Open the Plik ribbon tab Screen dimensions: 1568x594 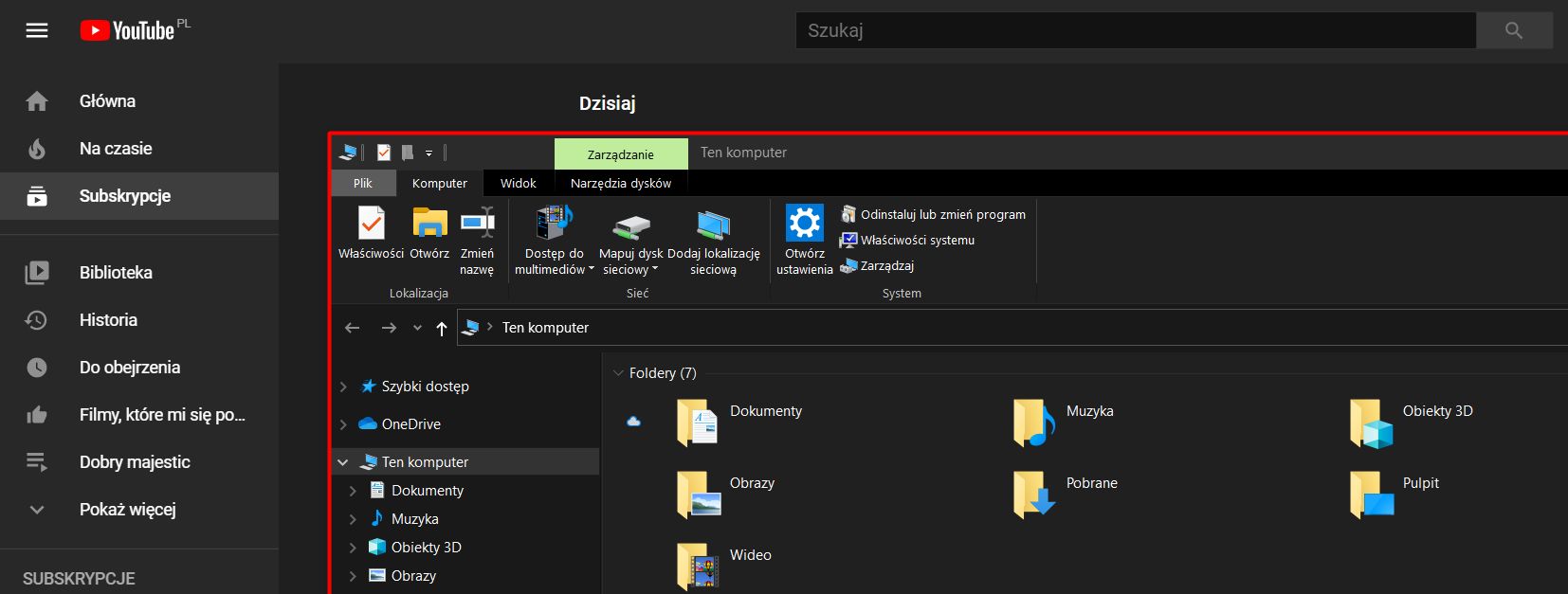[x=363, y=183]
